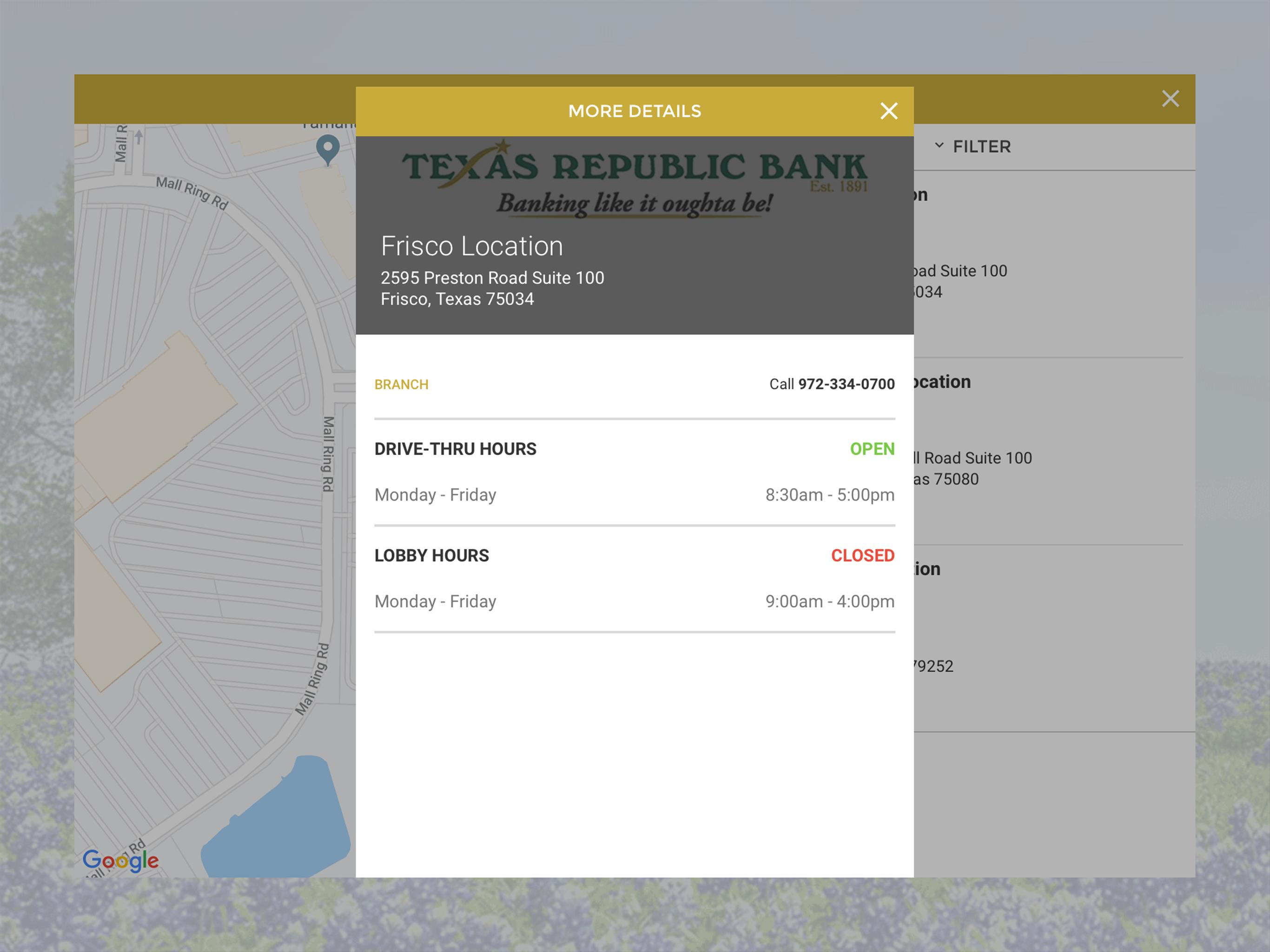Select address 2595 Preston Road Suite 100

click(492, 278)
